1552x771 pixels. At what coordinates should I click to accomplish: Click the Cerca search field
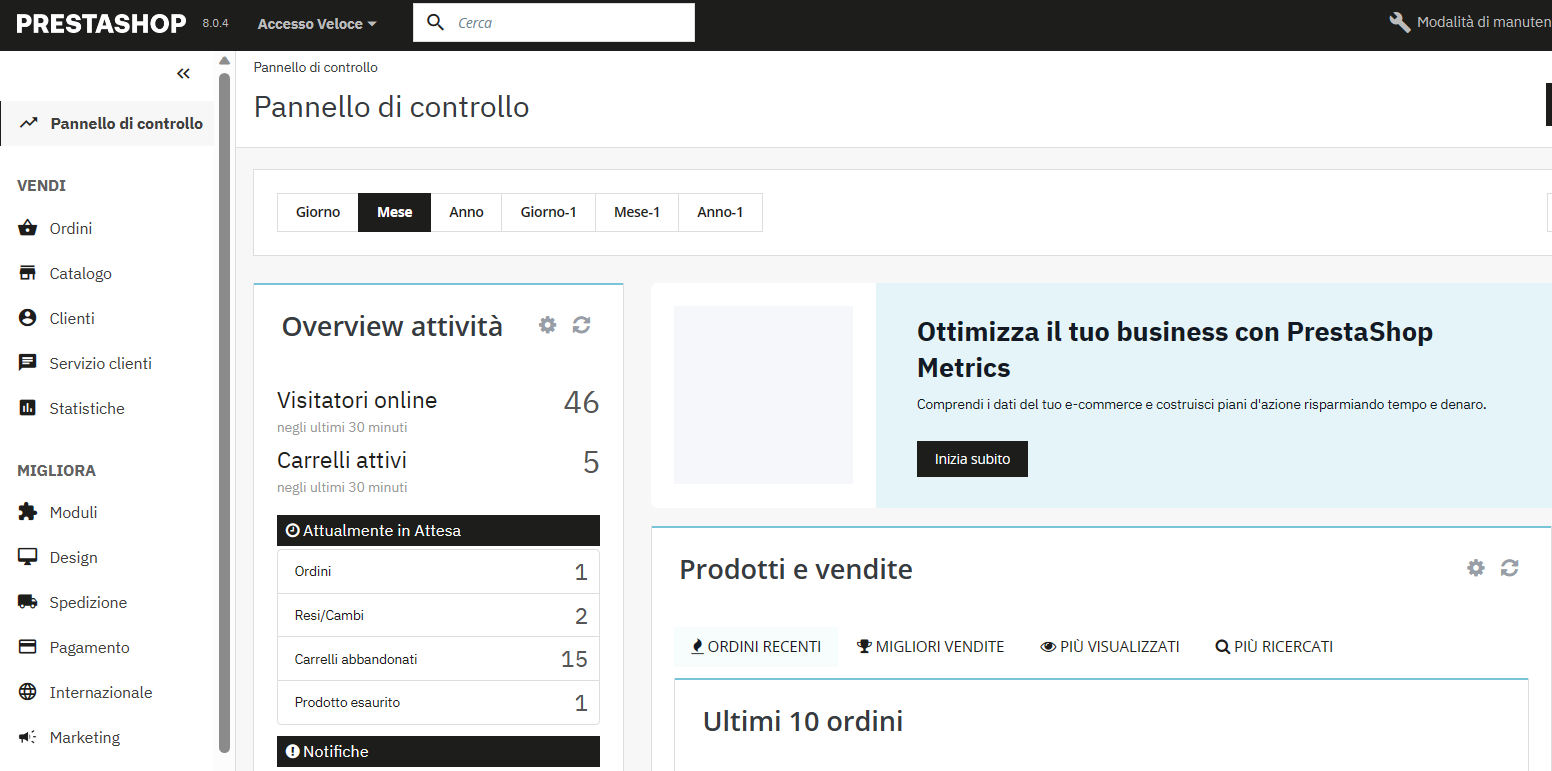tap(554, 23)
